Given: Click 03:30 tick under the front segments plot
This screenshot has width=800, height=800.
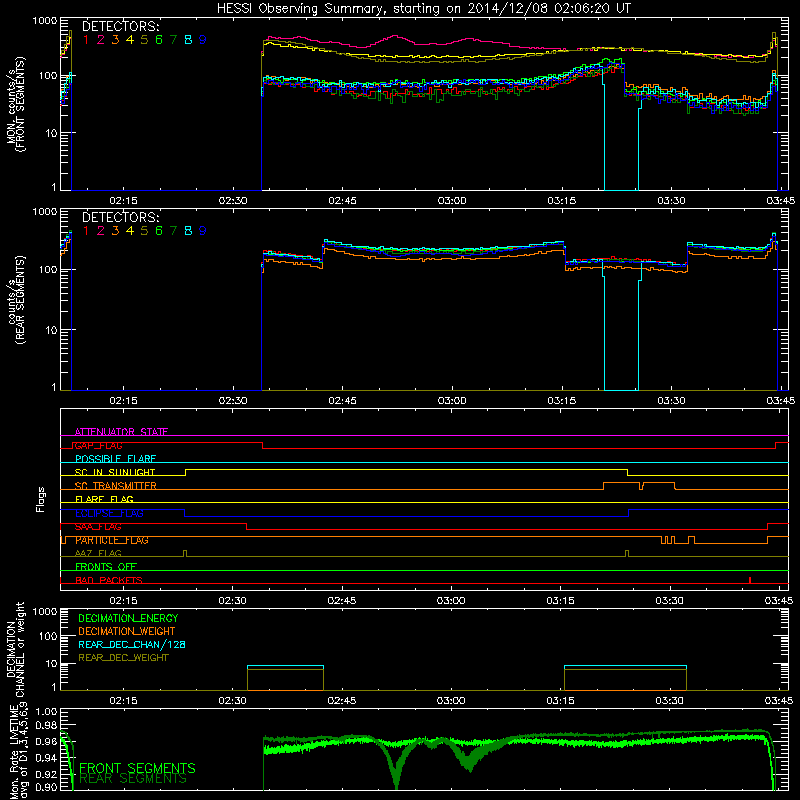Looking at the screenshot, I should tap(671, 201).
